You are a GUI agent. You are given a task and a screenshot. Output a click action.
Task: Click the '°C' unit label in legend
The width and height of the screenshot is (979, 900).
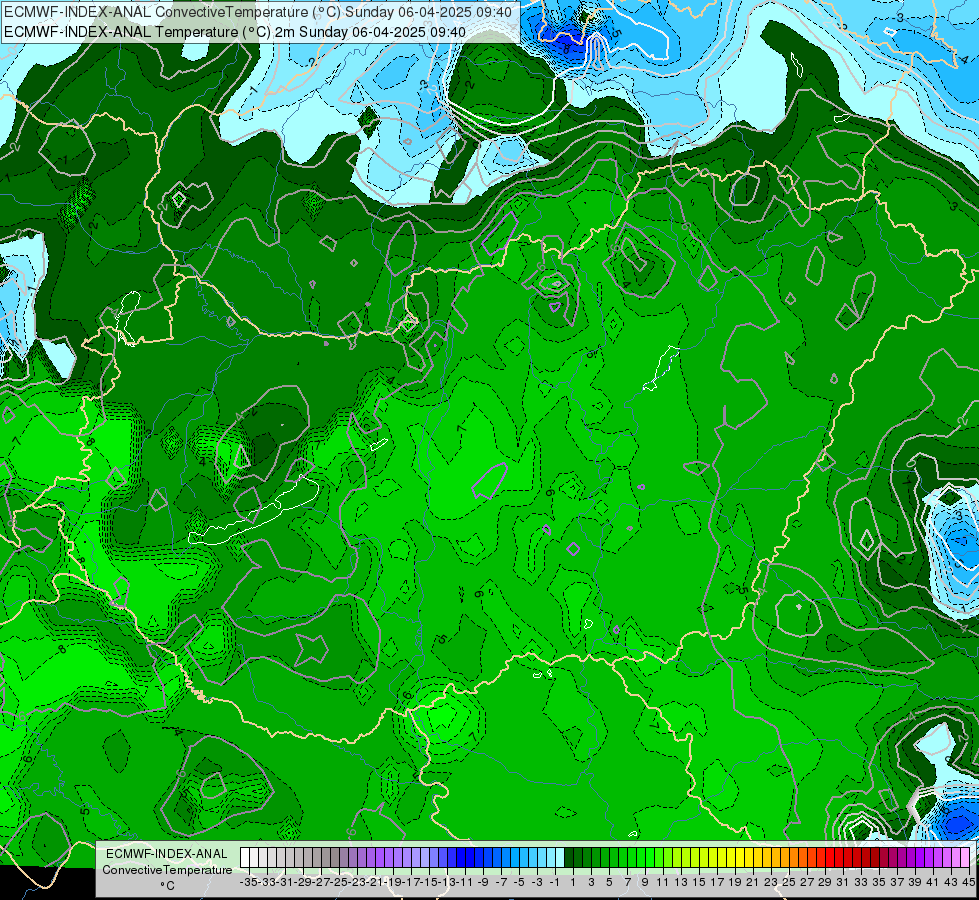tap(167, 886)
